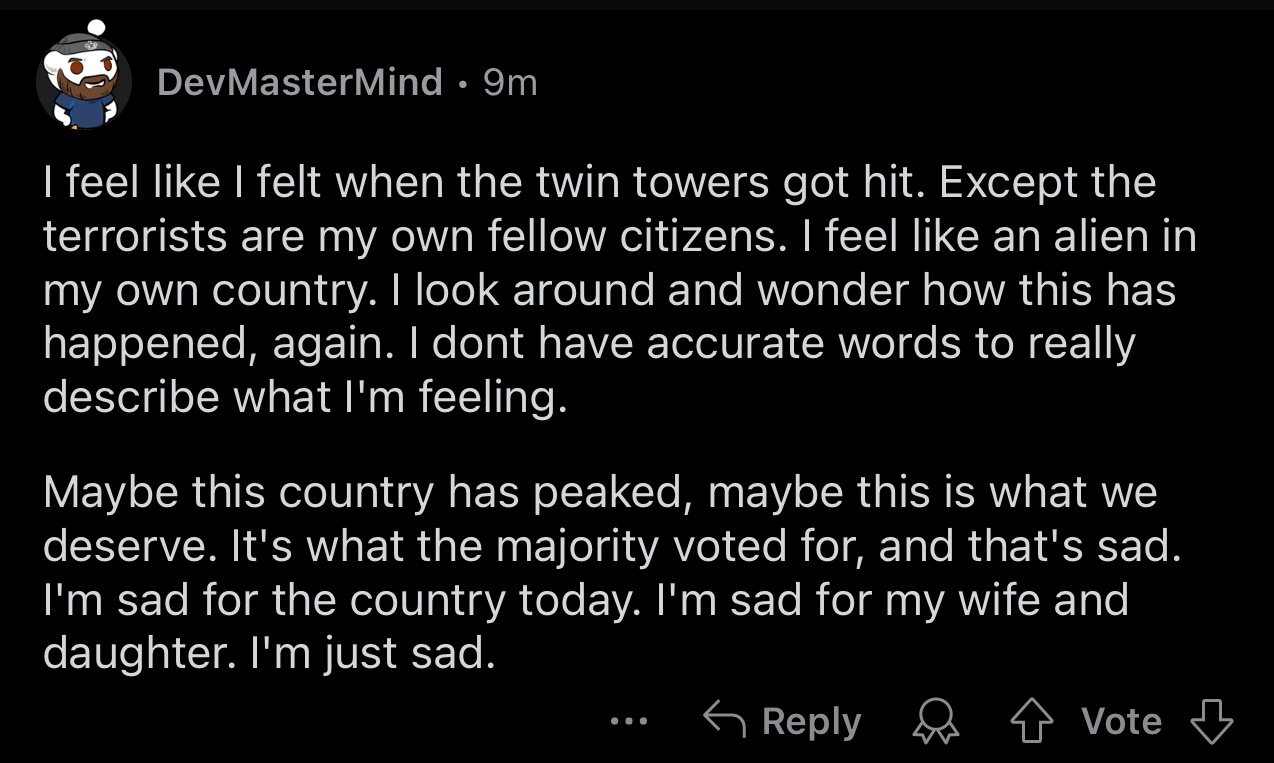Tap the downvote arrow on the comment
Image resolution: width=1274 pixels, height=763 pixels.
click(1211, 721)
